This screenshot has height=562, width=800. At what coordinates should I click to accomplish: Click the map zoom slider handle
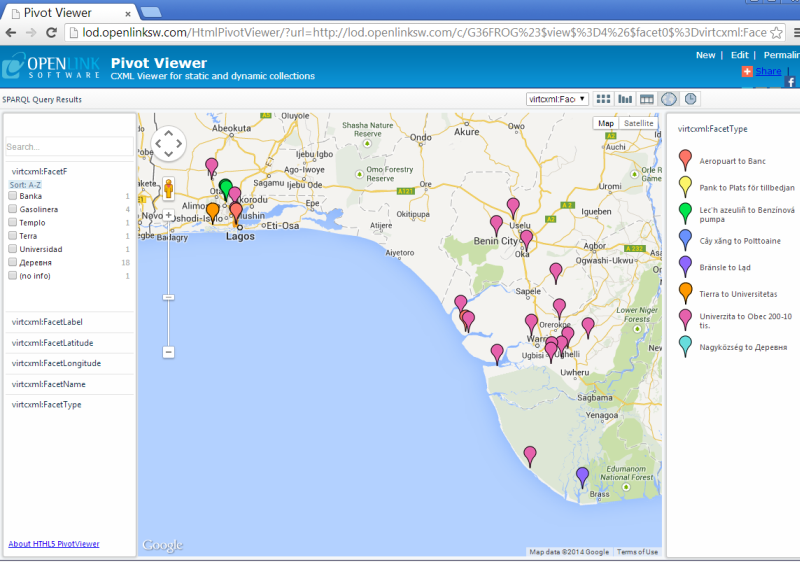[168, 297]
